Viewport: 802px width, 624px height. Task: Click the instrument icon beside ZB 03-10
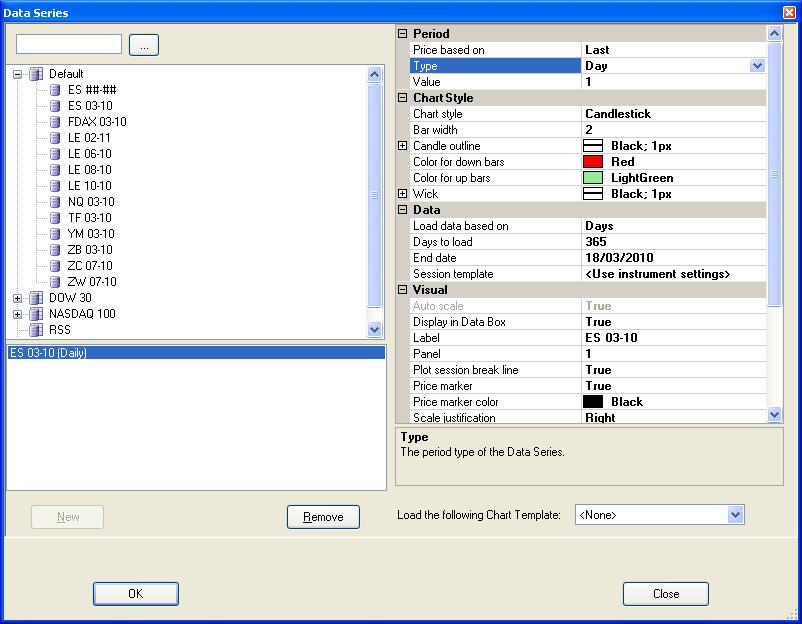pos(55,250)
